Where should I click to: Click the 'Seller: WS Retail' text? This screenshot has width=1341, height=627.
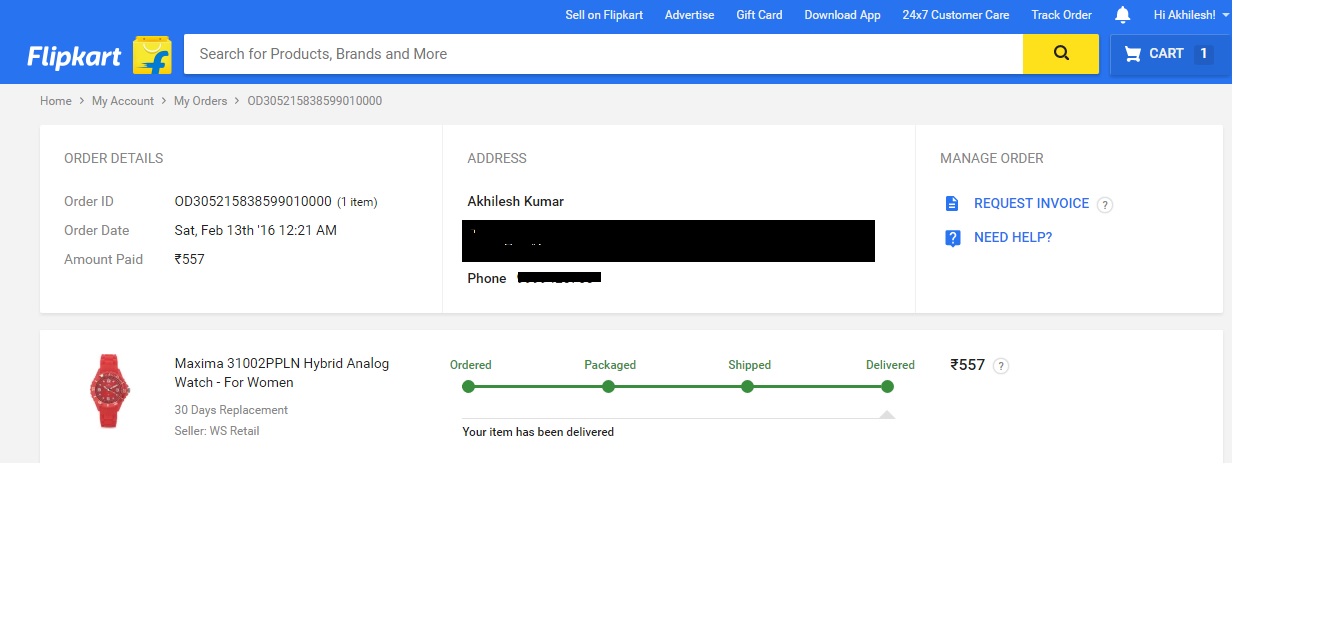coord(217,431)
